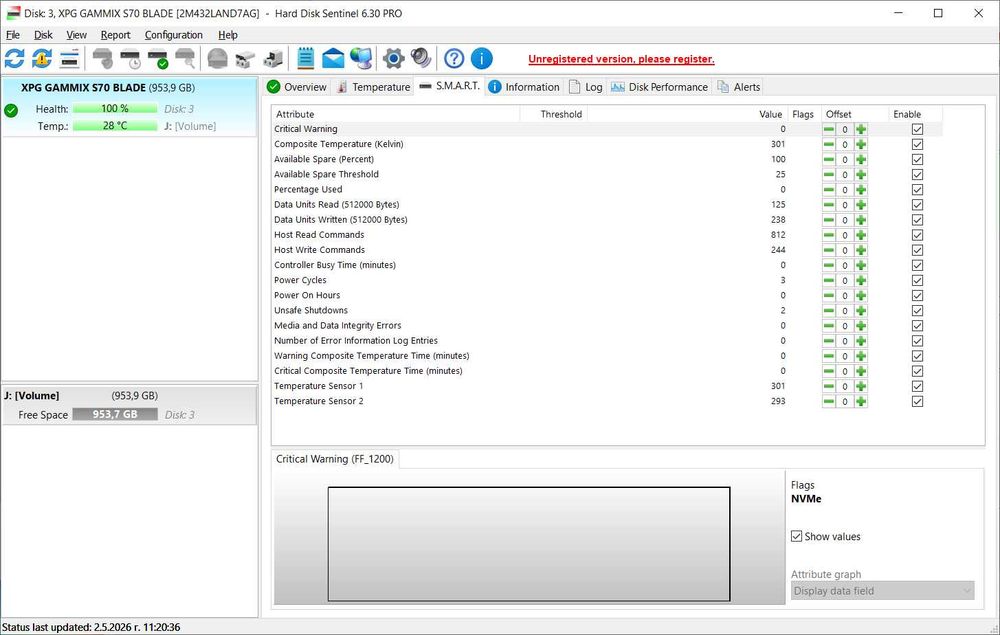Click the Enable column header

[915, 114]
